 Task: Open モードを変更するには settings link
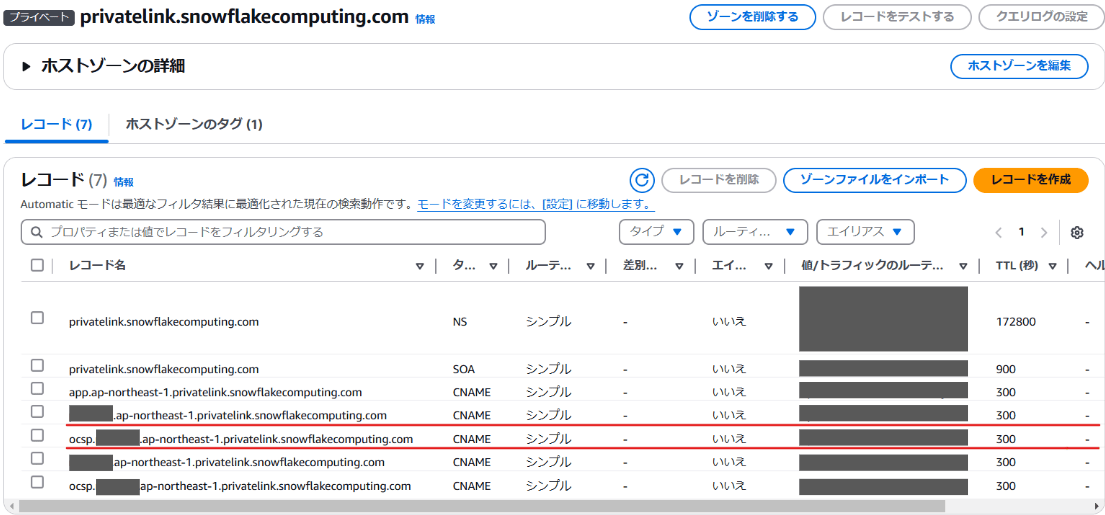[x=536, y=205]
